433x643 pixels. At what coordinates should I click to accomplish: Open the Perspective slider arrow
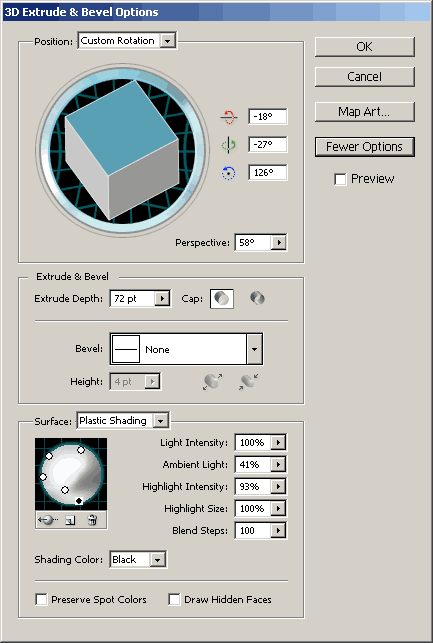click(x=279, y=242)
